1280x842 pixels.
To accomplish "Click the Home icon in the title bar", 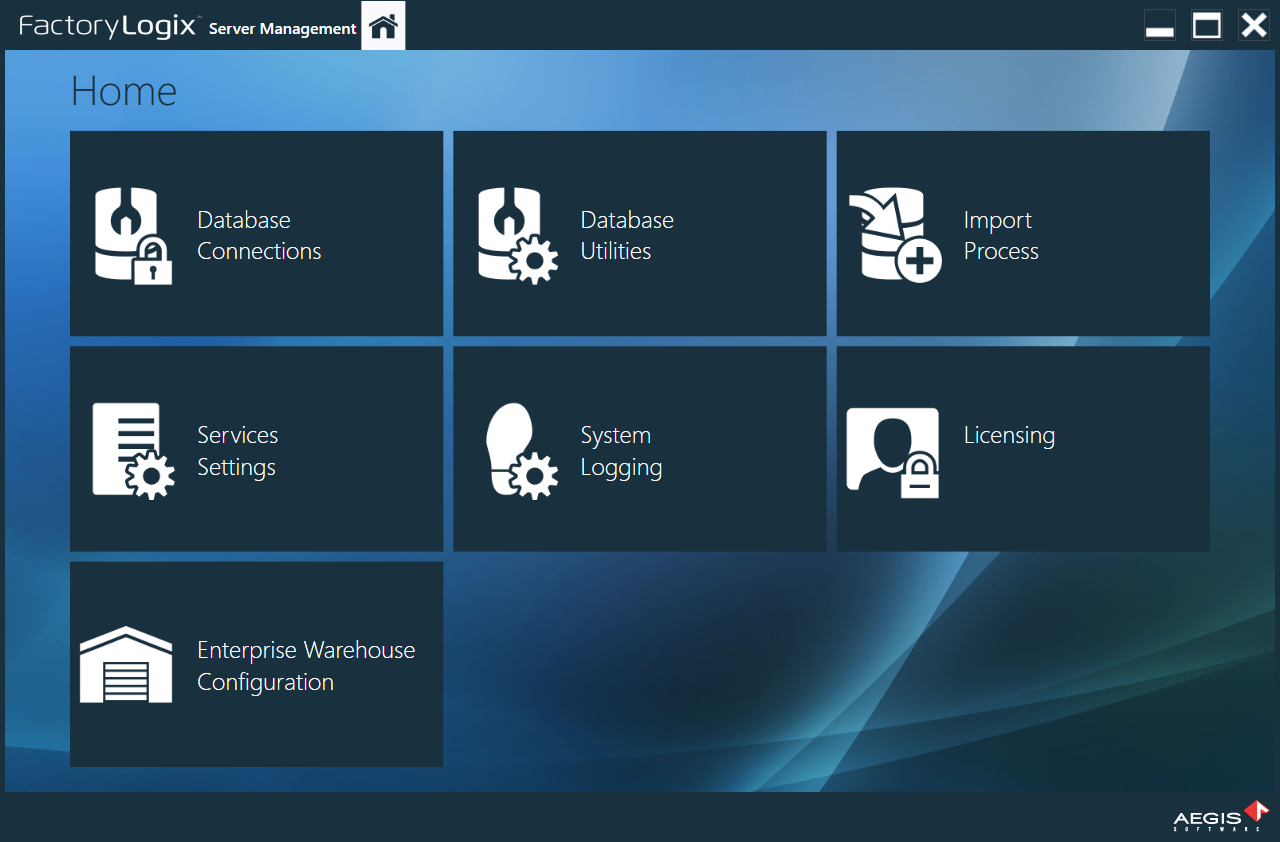I will click(x=383, y=27).
